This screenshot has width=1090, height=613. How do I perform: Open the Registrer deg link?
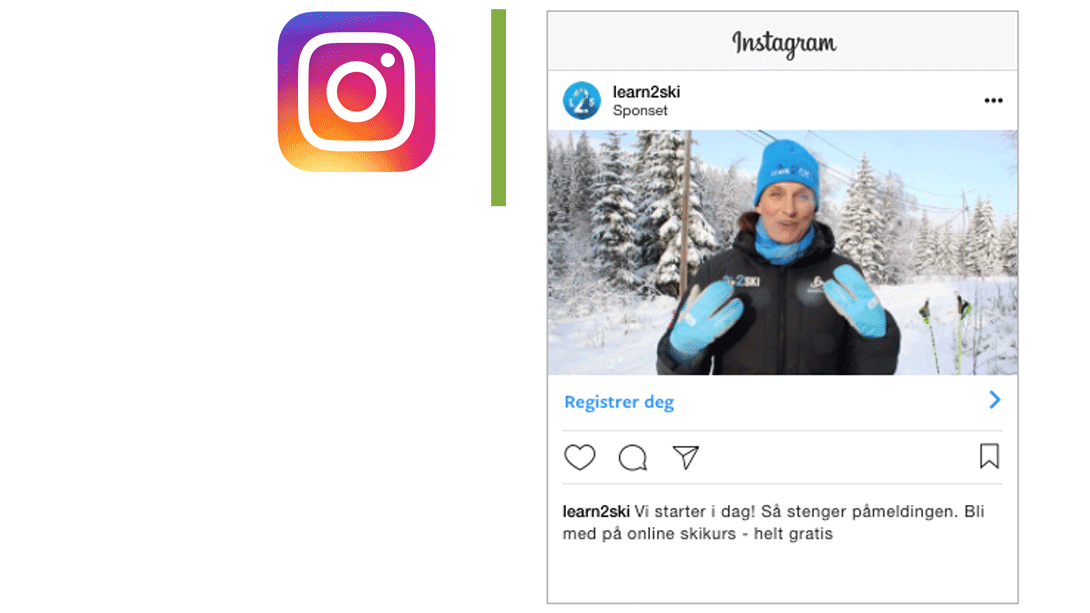619,402
